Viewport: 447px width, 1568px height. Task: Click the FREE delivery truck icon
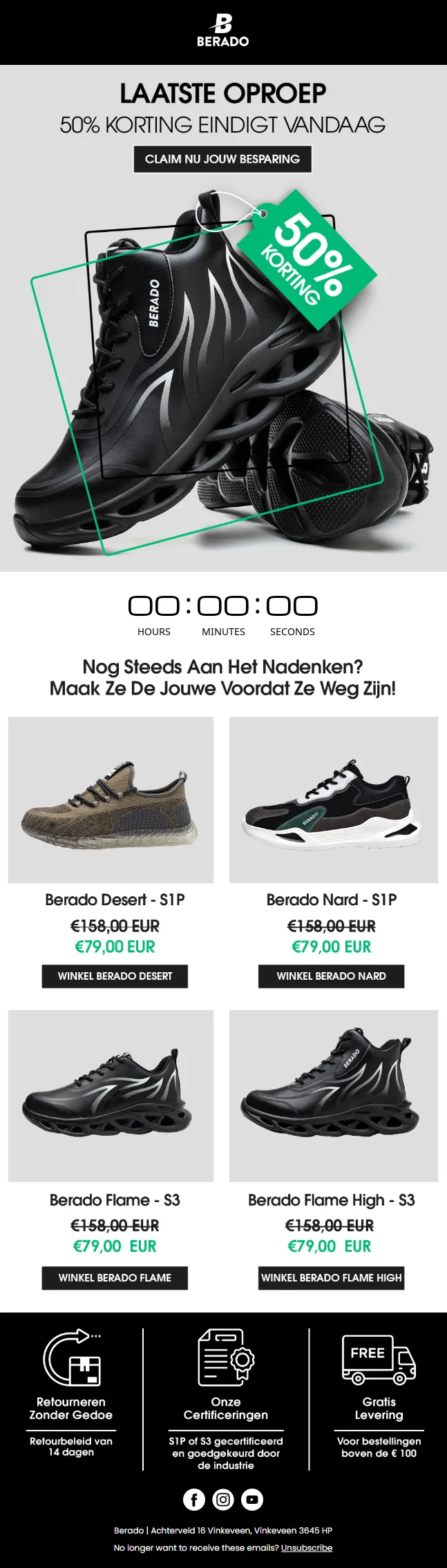[379, 1359]
